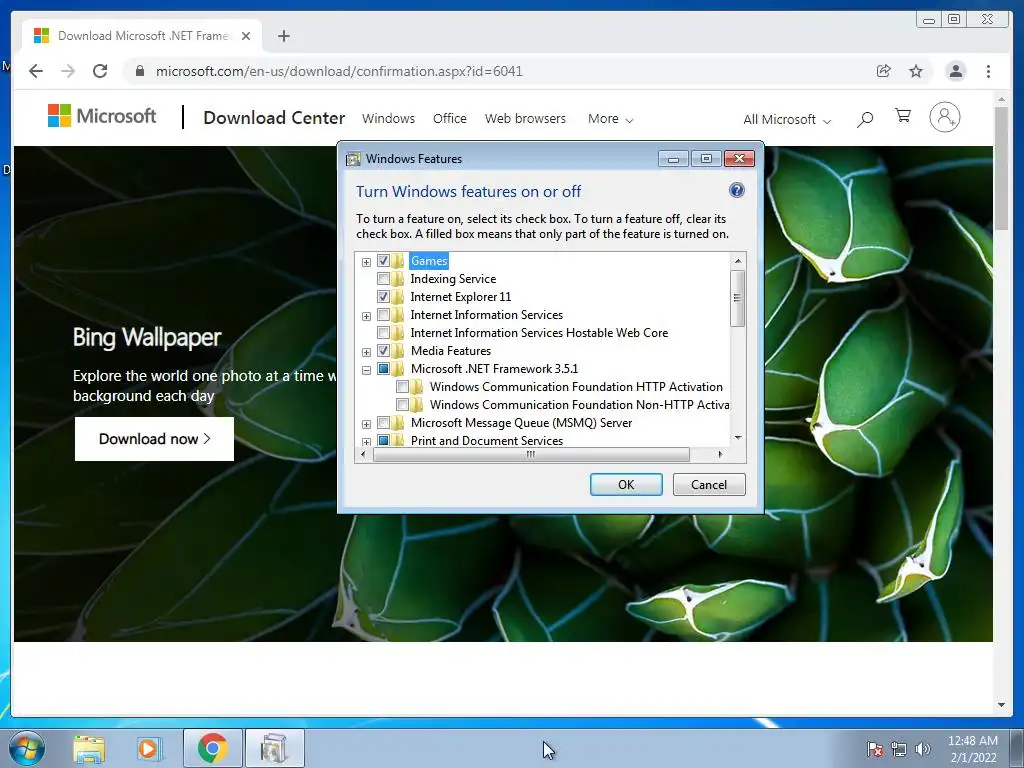Open the volume speaker icon
This screenshot has height=768, width=1024.
[922, 749]
